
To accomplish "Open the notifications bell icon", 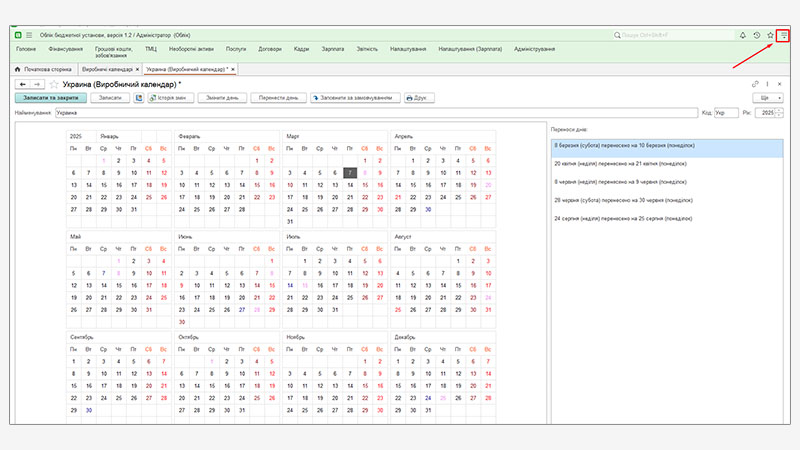I will tap(743, 35).
